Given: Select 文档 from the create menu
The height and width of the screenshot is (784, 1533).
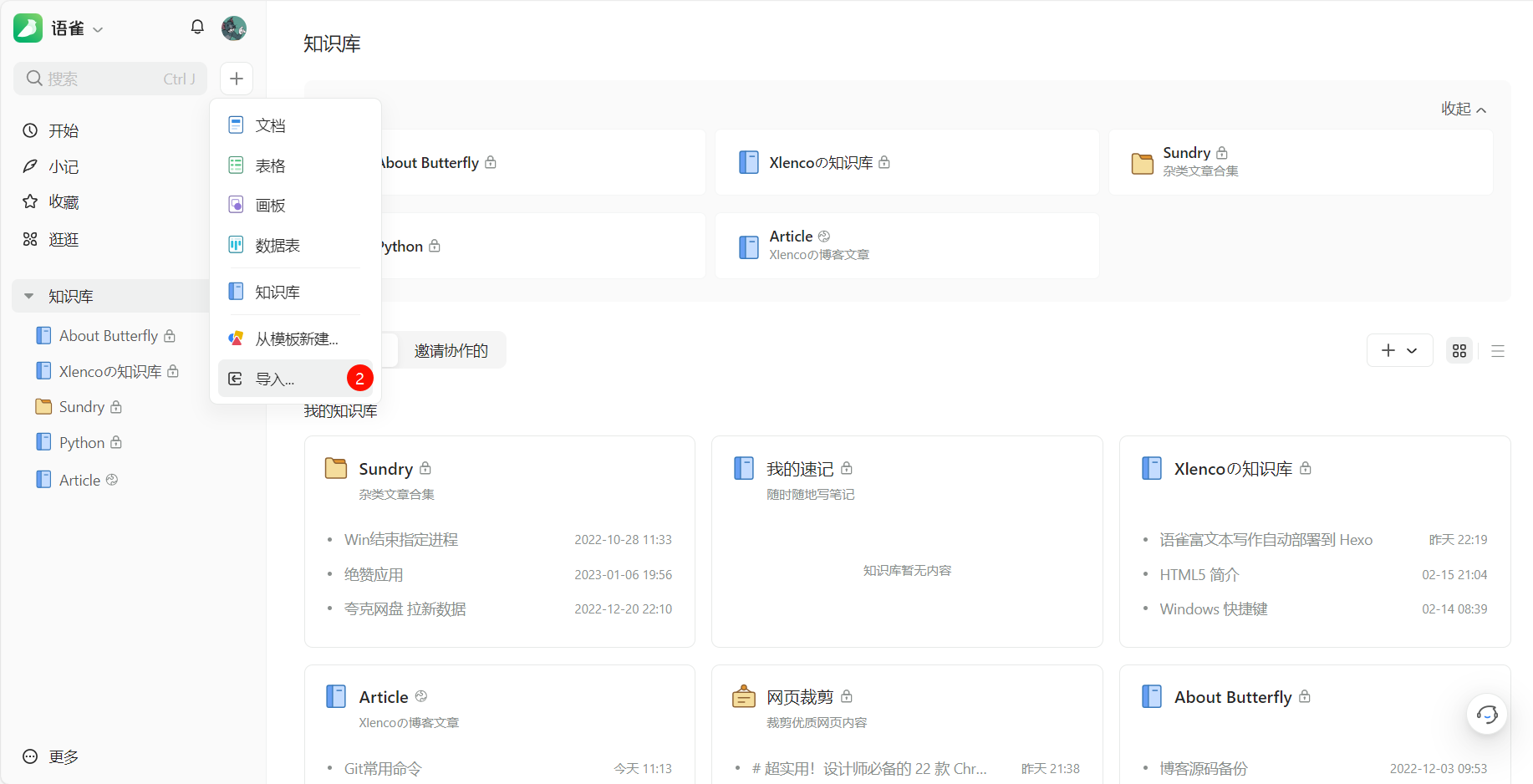Looking at the screenshot, I should (x=270, y=125).
